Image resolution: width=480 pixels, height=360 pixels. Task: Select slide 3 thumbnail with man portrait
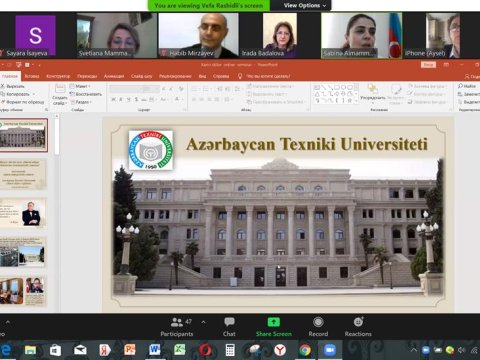pyautogui.click(x=23, y=213)
